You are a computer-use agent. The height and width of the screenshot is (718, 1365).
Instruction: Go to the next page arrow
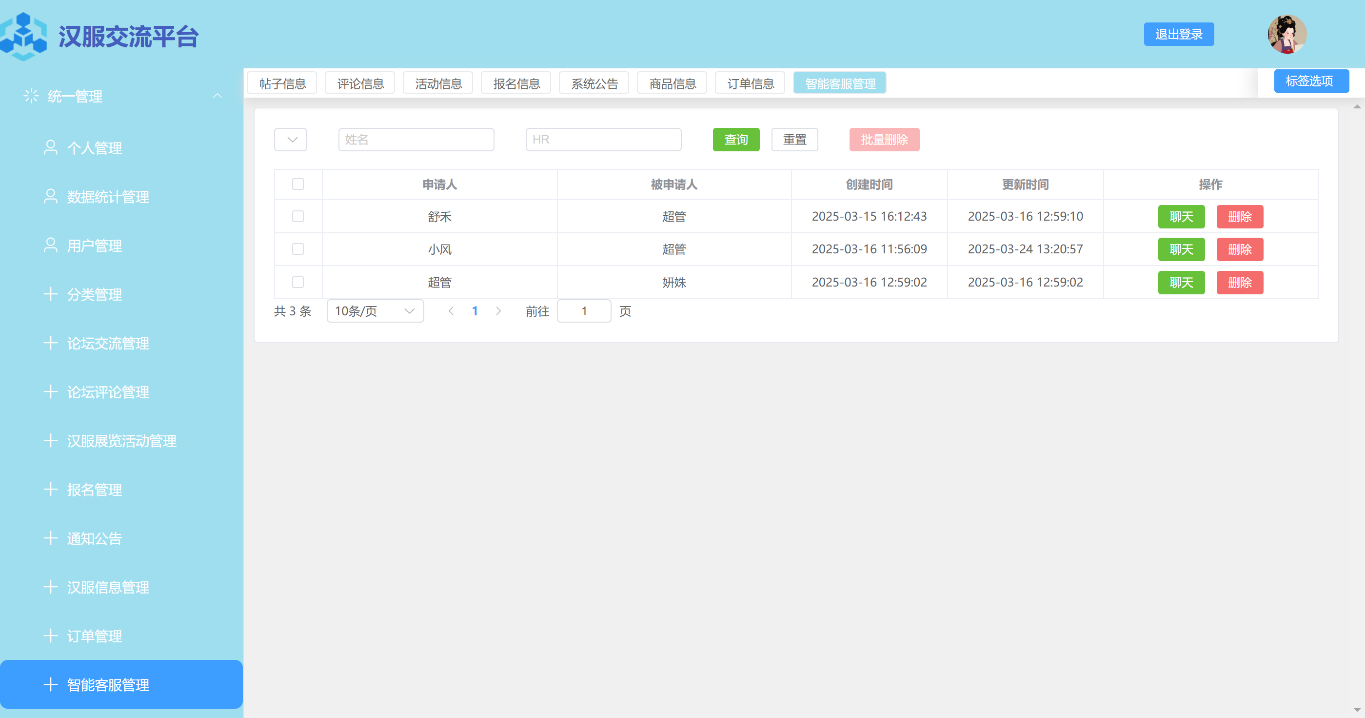pos(498,311)
